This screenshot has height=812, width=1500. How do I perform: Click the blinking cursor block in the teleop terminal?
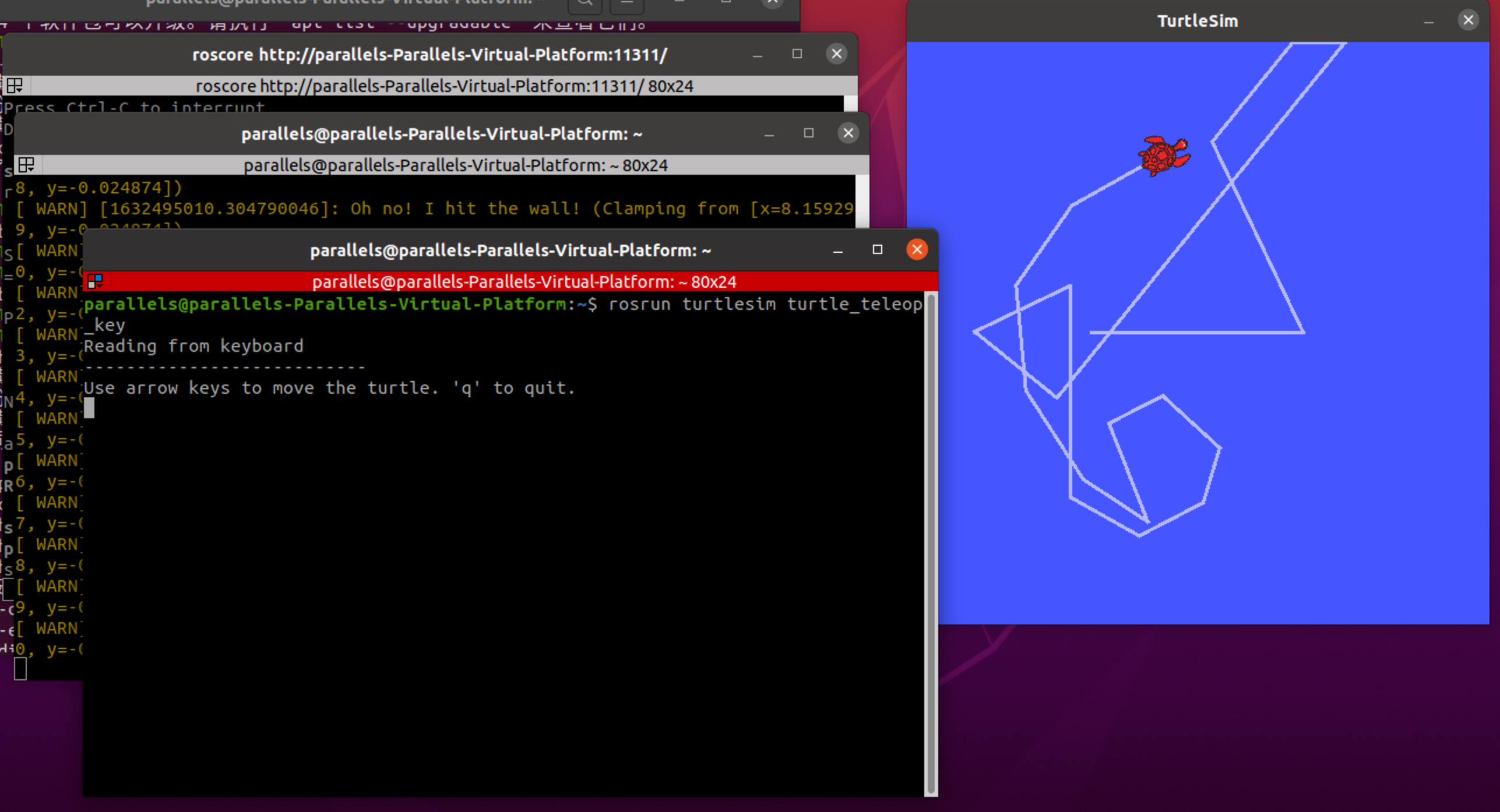click(89, 409)
